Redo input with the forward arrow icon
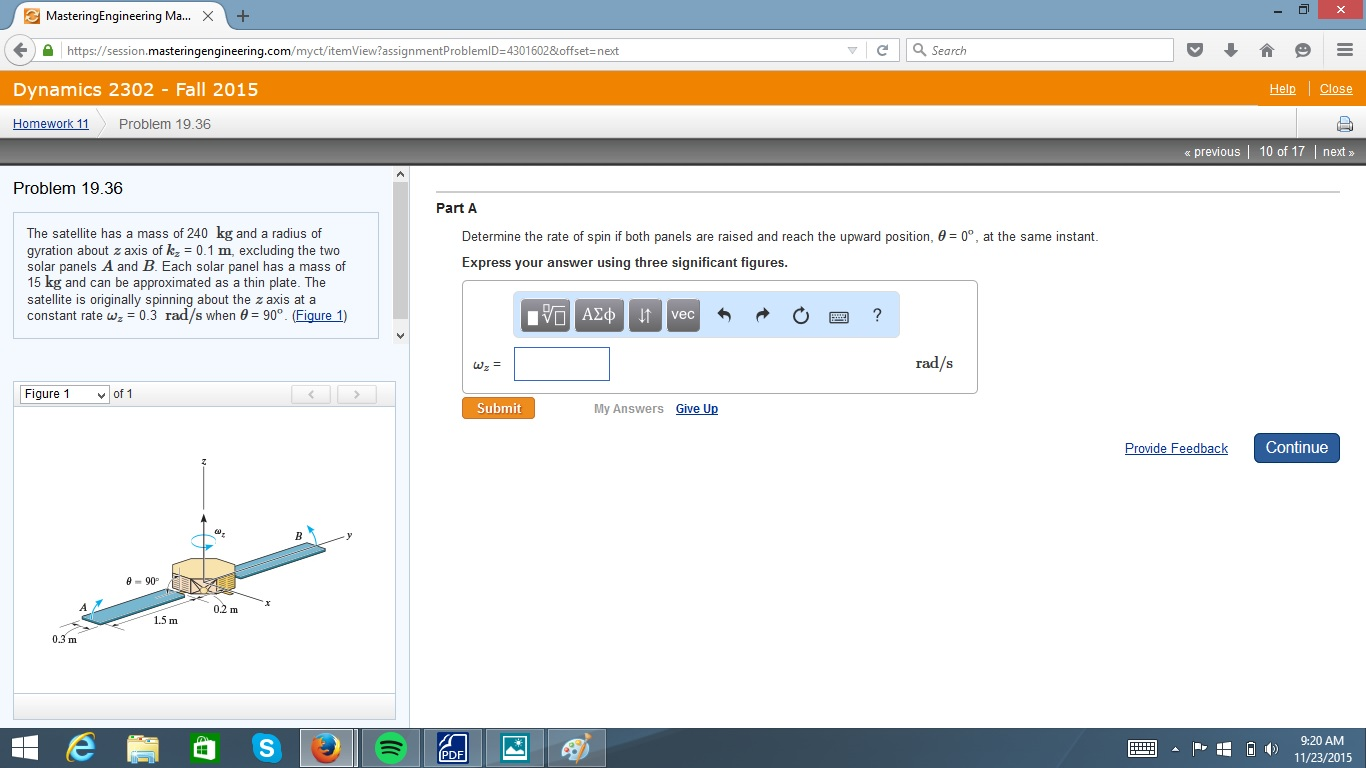The height and width of the screenshot is (768, 1366). (761, 314)
